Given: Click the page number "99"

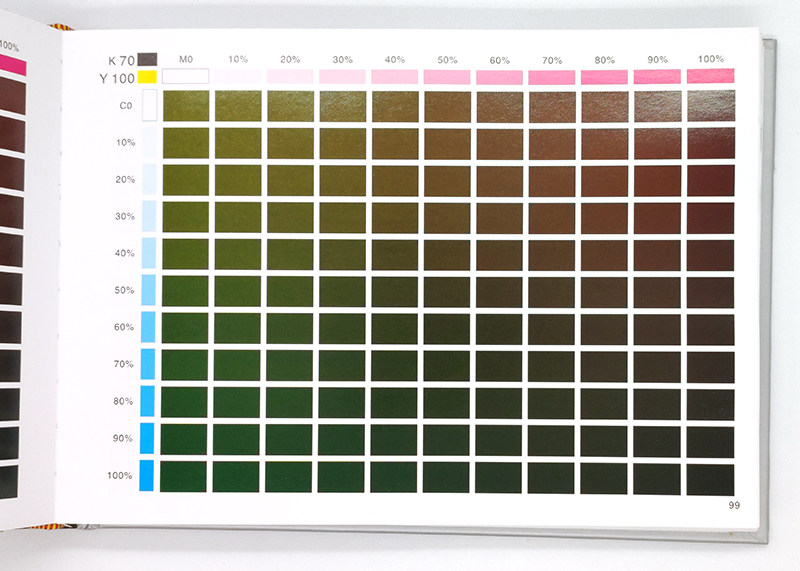Looking at the screenshot, I should tap(734, 505).
